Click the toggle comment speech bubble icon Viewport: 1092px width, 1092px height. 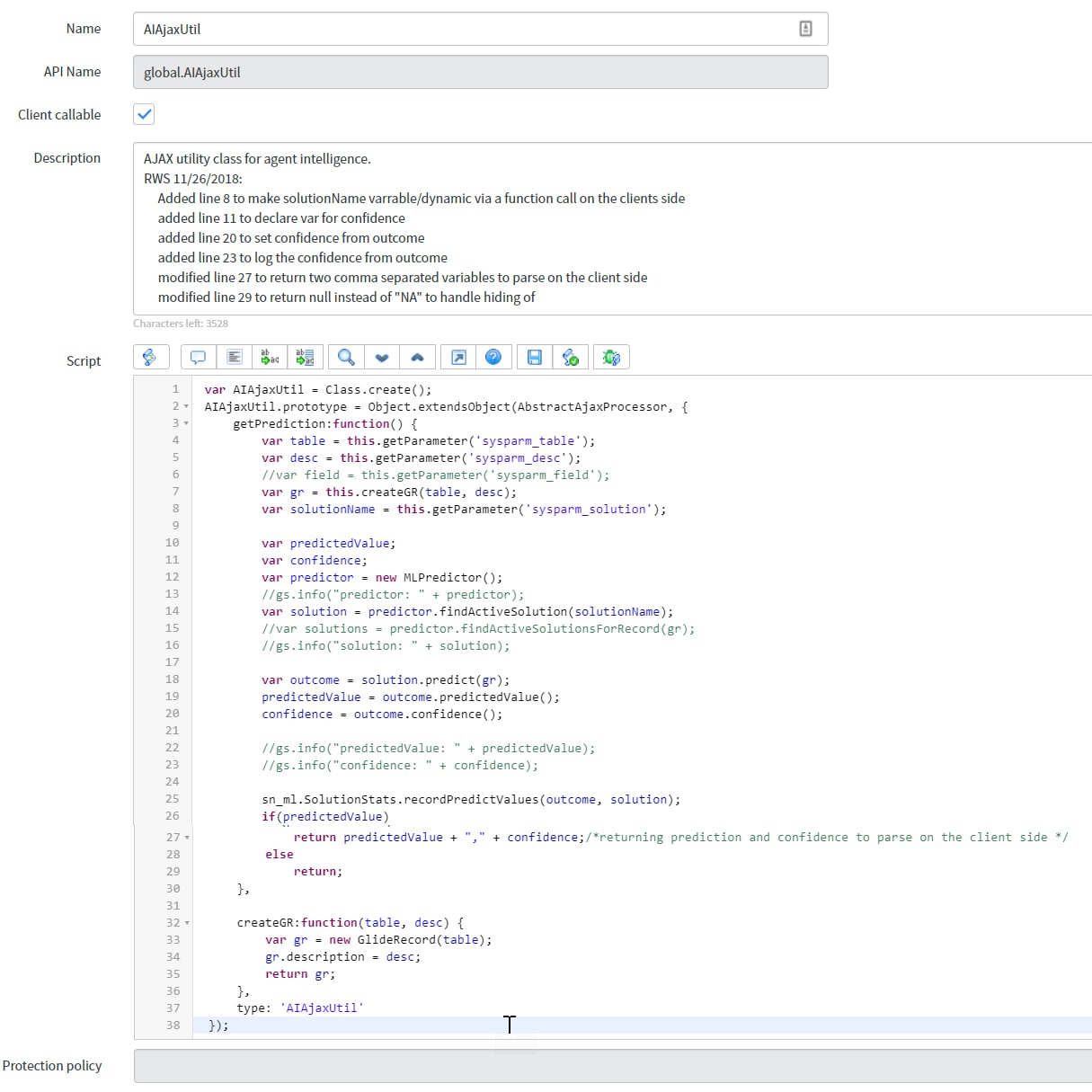[198, 357]
